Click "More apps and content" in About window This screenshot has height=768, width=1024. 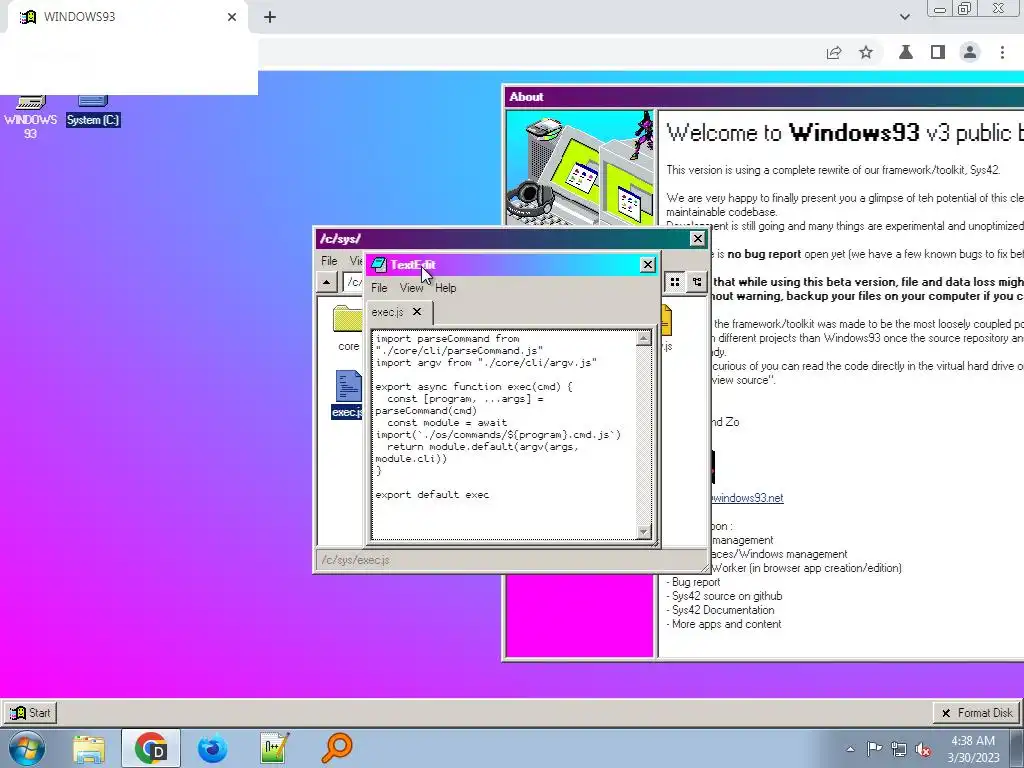[724, 624]
